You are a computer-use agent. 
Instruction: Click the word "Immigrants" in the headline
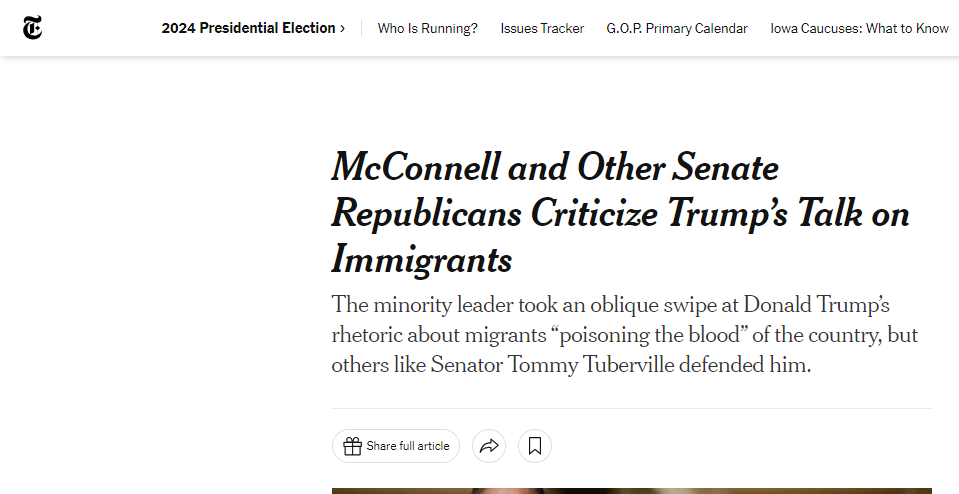click(422, 260)
